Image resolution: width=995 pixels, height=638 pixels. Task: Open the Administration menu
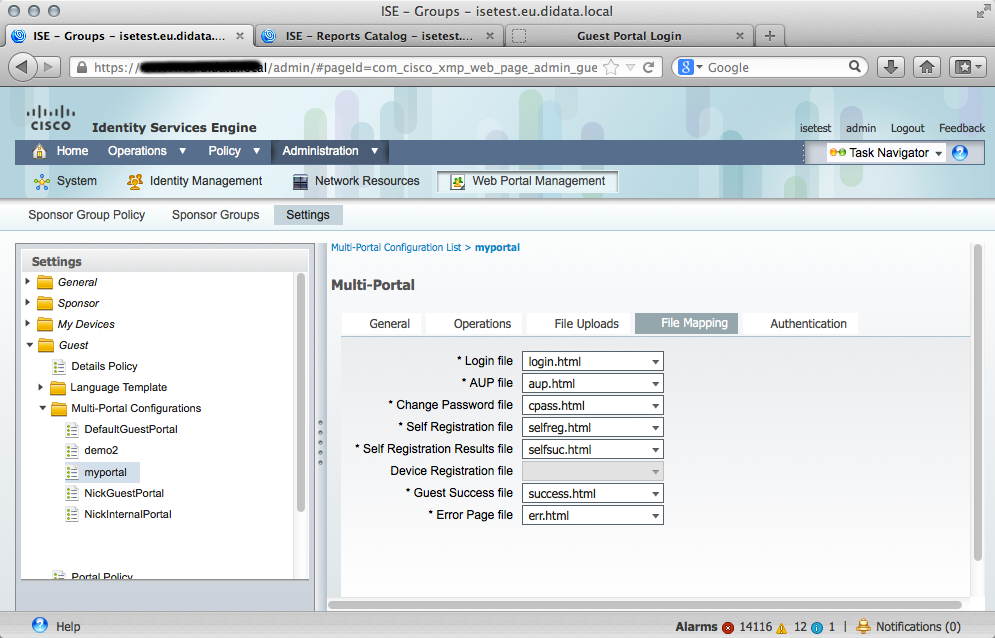[x=330, y=151]
